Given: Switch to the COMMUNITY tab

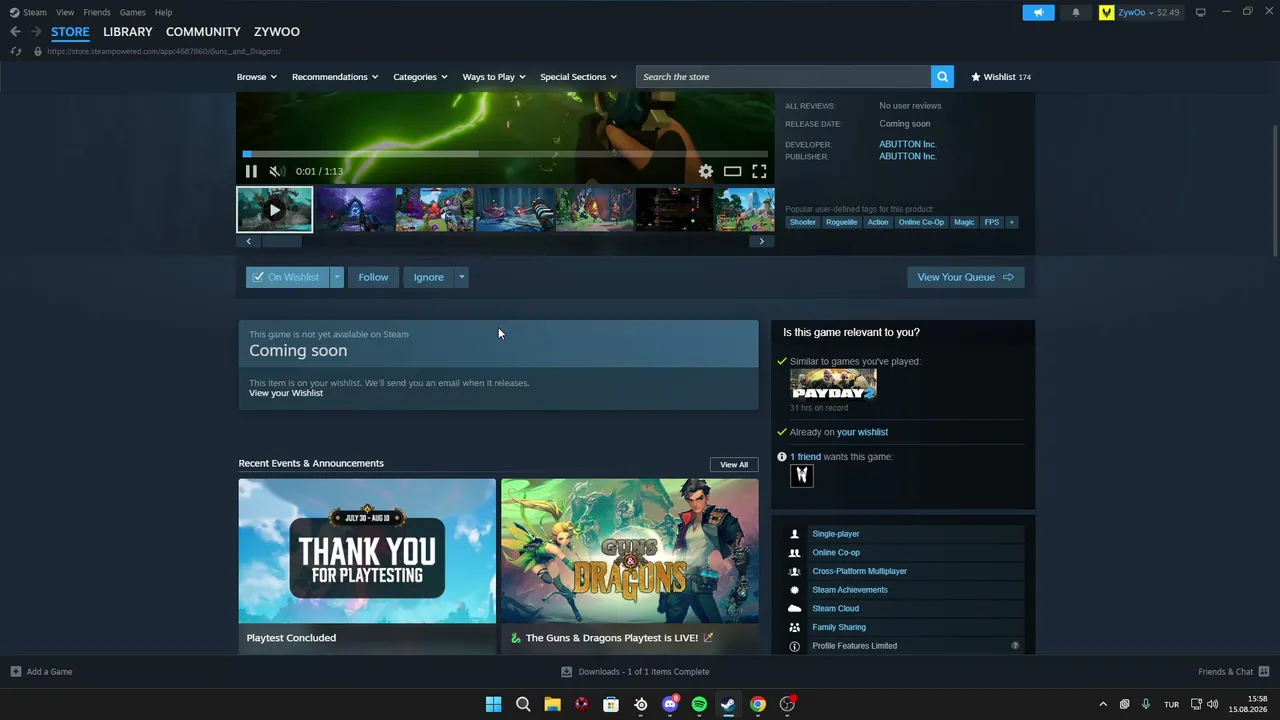Looking at the screenshot, I should tap(203, 32).
